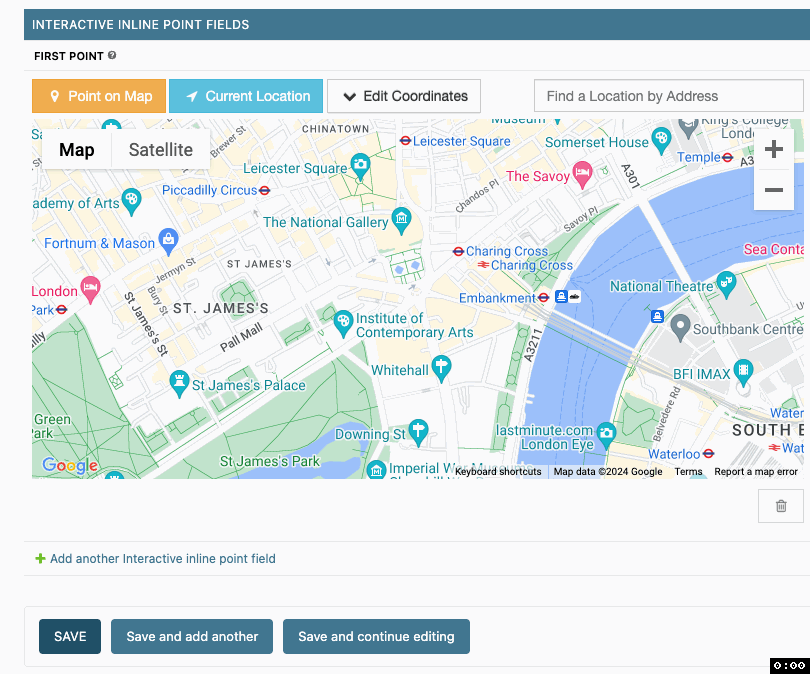
Task: Click the Piccadilly Circus tube station icon
Action: [264, 191]
